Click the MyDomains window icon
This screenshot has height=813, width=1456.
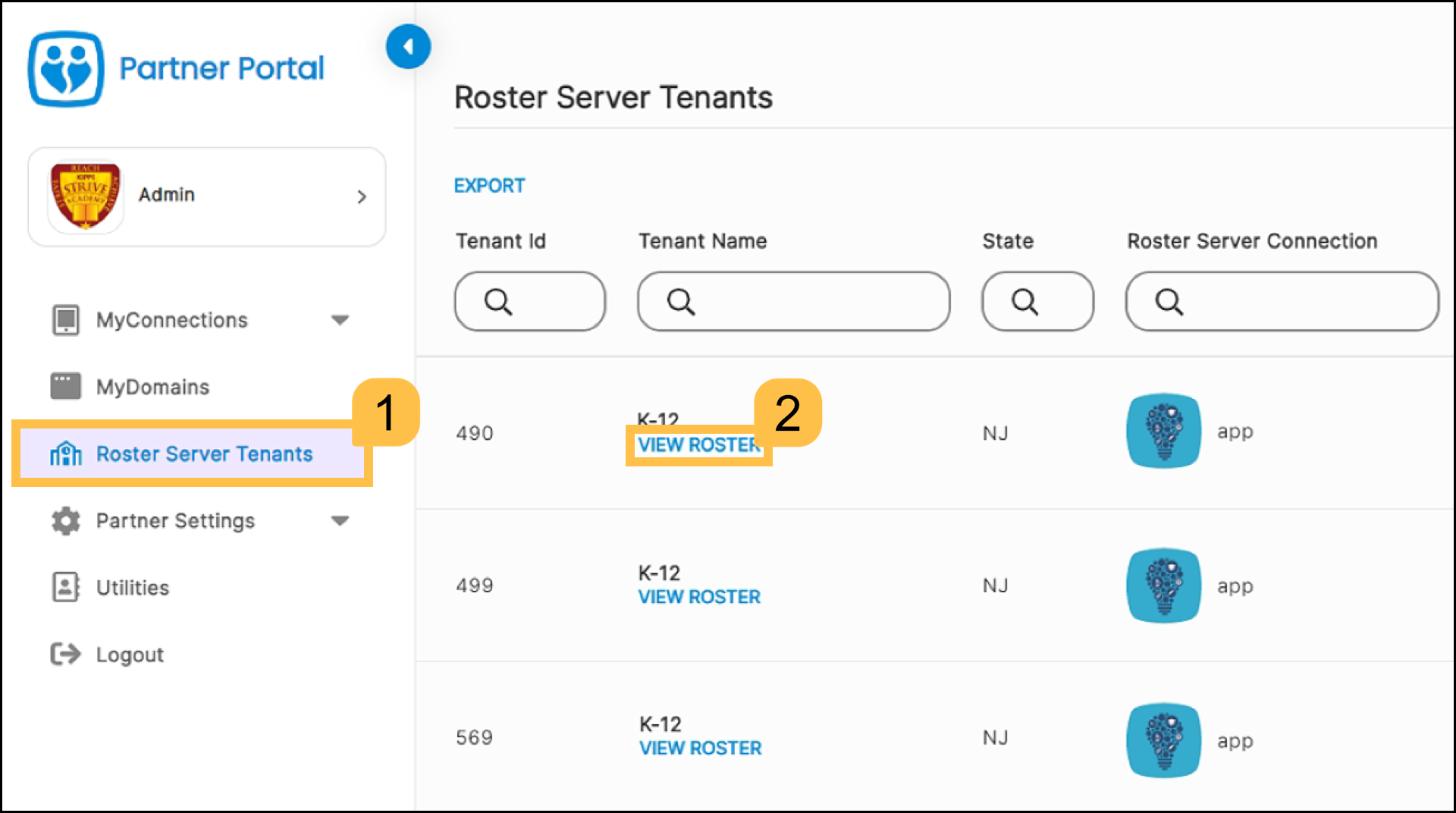coord(65,386)
